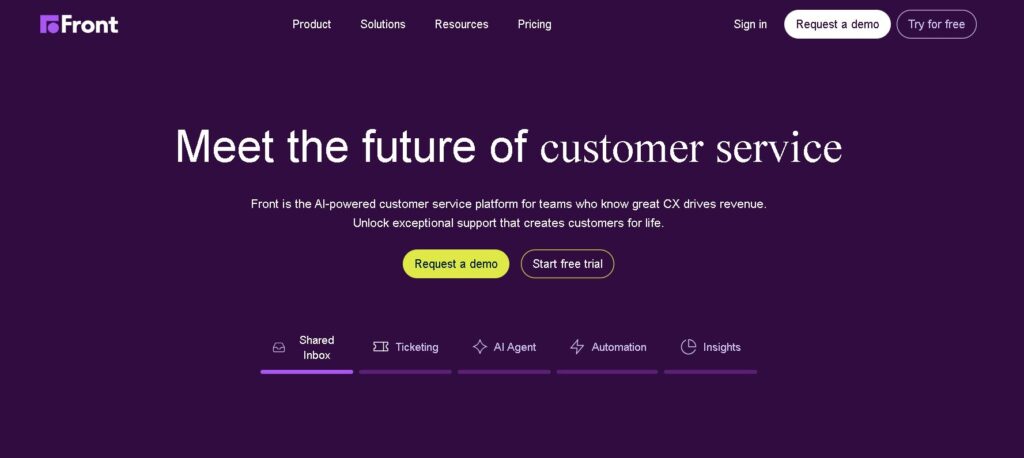Select the AI Agent sparkle icon
1024x458 pixels.
click(480, 347)
